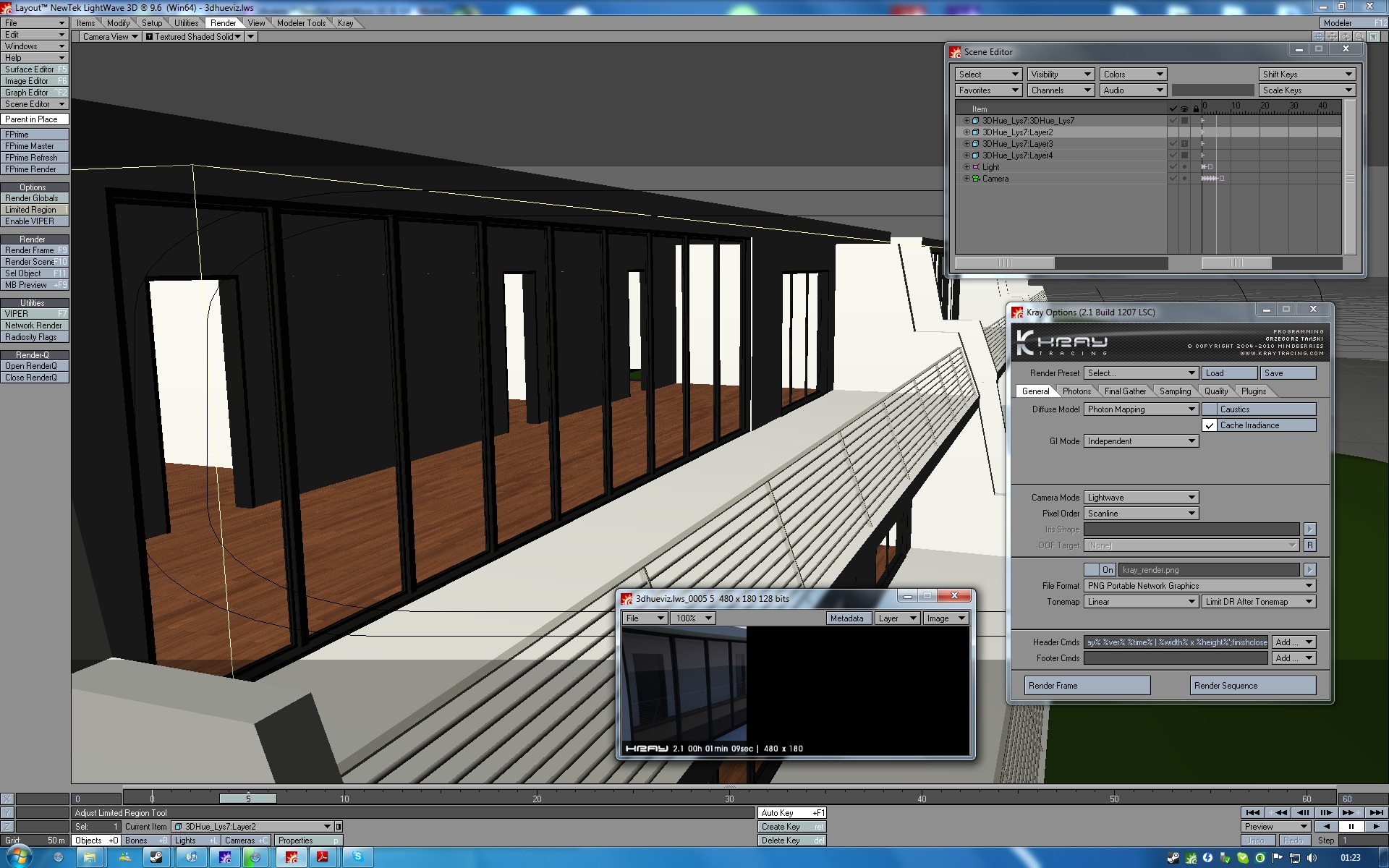The image size is (1389, 868).
Task: Pause playback button
Action: (1351, 826)
